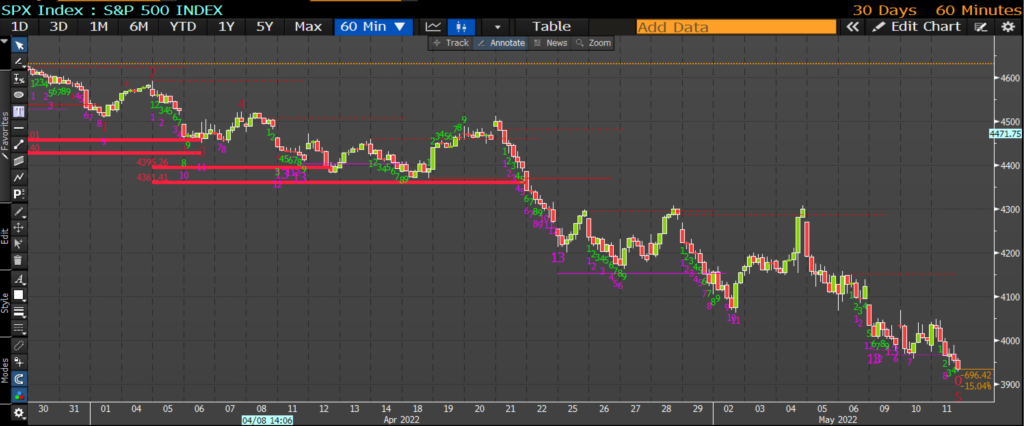Select the two-point segment line tool

[19, 144]
